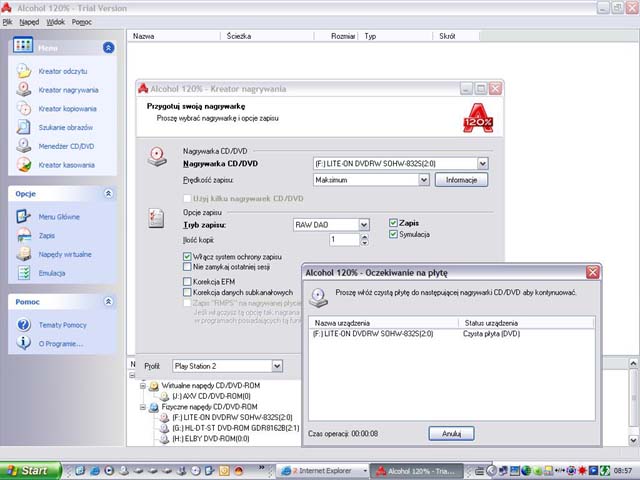640x480 pixels.
Task: Click the Ilość kopii number field
Action: pyautogui.click(x=344, y=240)
